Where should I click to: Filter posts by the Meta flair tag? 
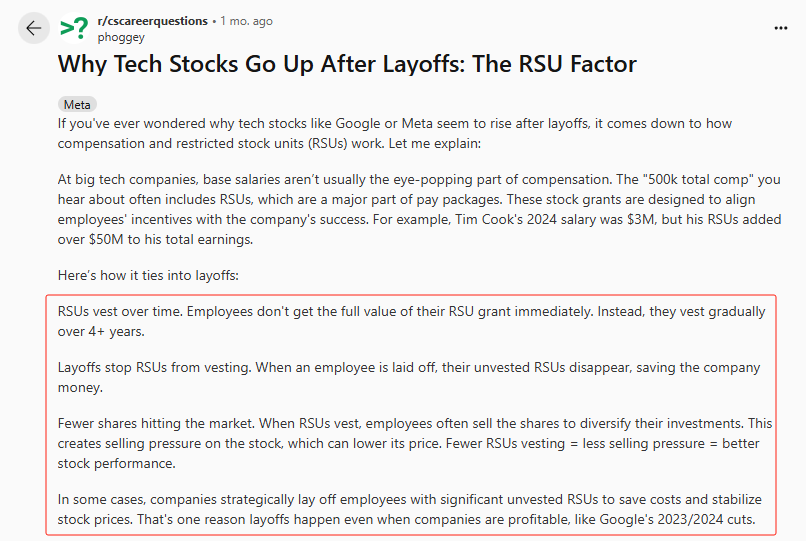77,104
